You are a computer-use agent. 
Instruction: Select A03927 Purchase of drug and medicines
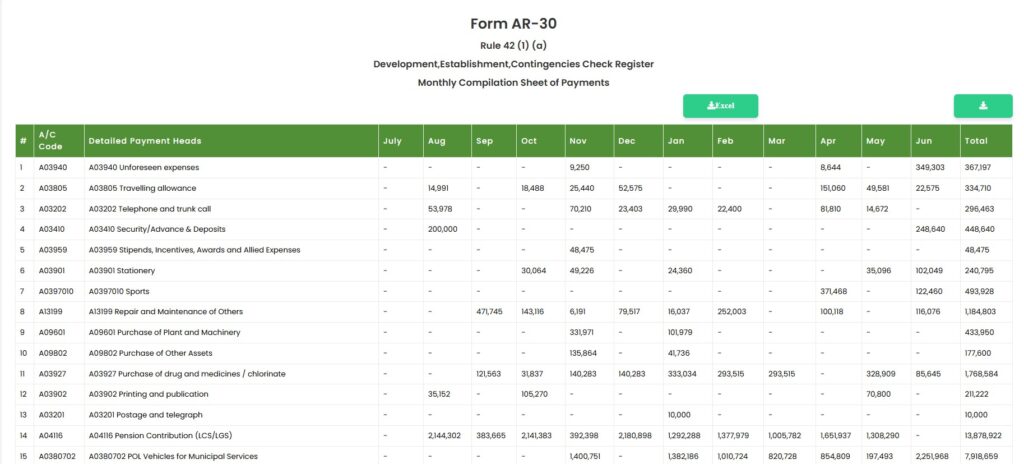[x=187, y=374]
